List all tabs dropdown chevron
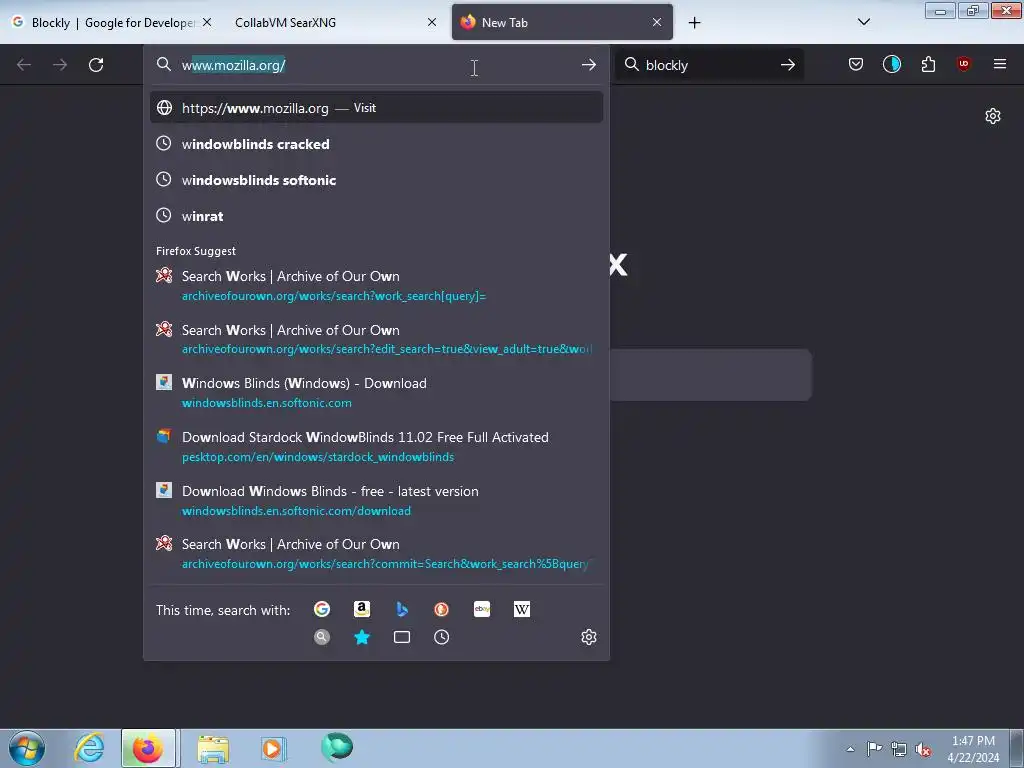The image size is (1024, 768). point(863,22)
